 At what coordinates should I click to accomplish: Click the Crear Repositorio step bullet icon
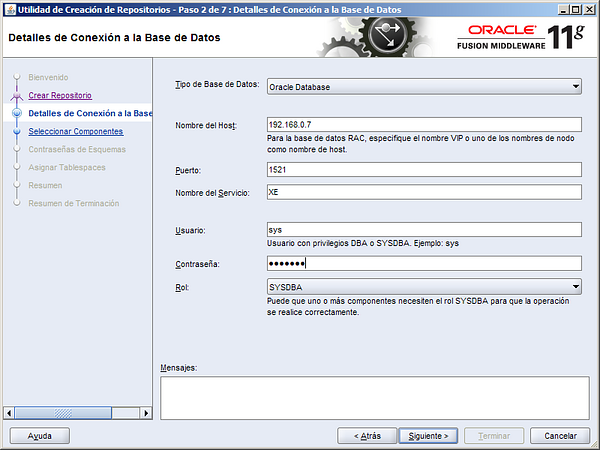pyautogui.click(x=16, y=96)
